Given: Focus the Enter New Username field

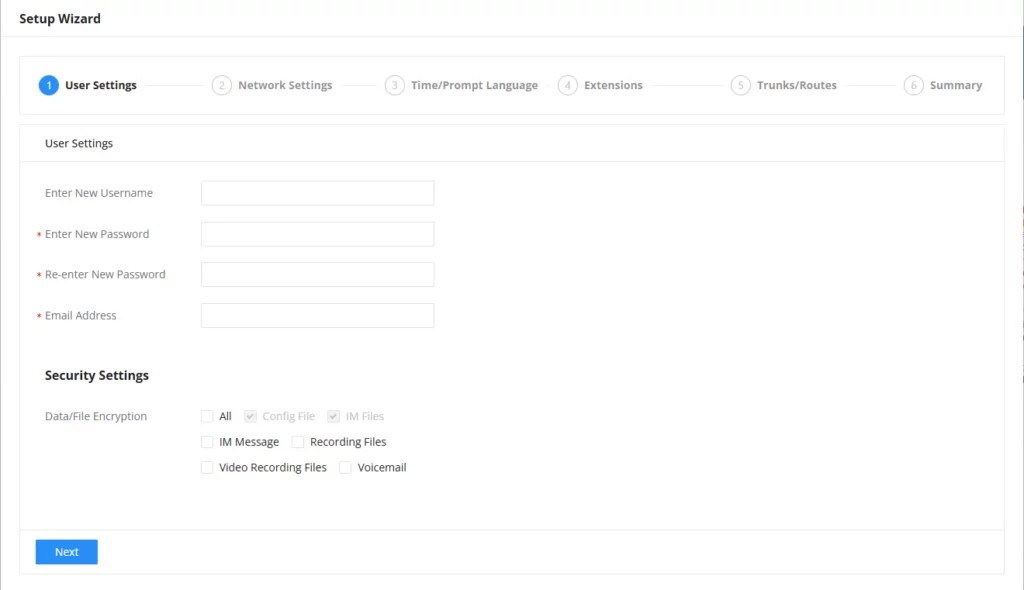Looking at the screenshot, I should coord(317,193).
